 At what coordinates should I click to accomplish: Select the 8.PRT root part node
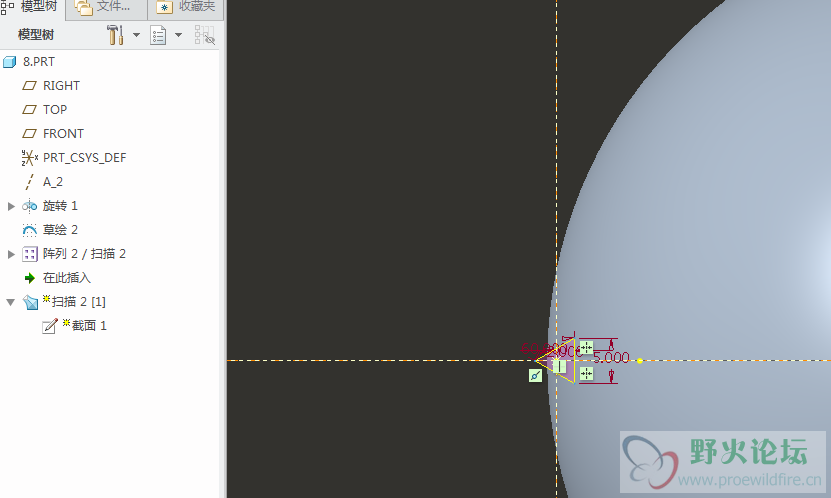pos(39,61)
